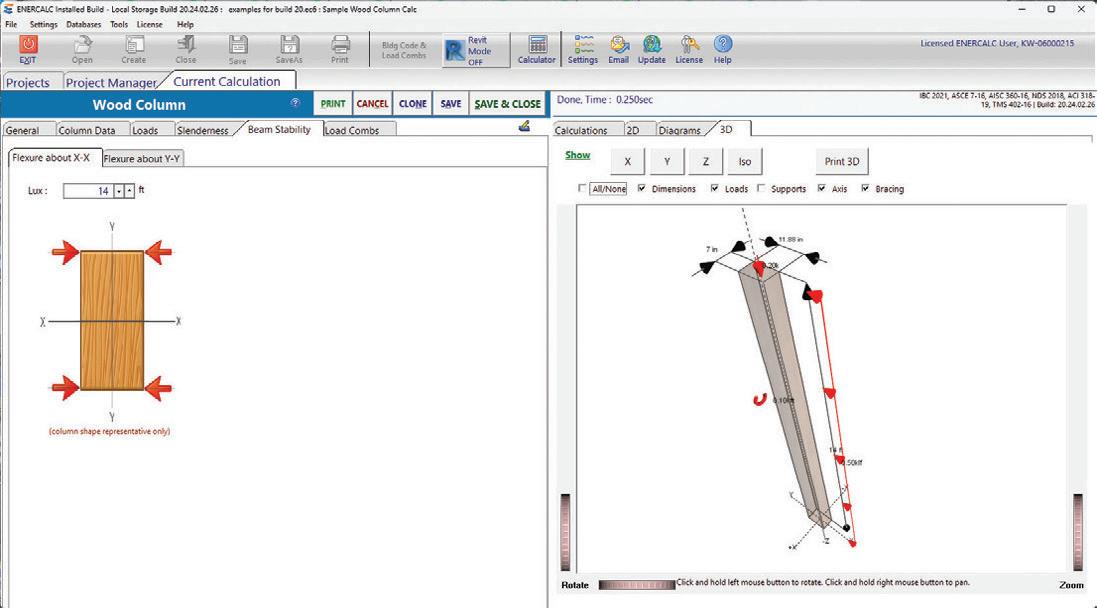
Task: Open the Slenderness tab
Action: click(202, 130)
